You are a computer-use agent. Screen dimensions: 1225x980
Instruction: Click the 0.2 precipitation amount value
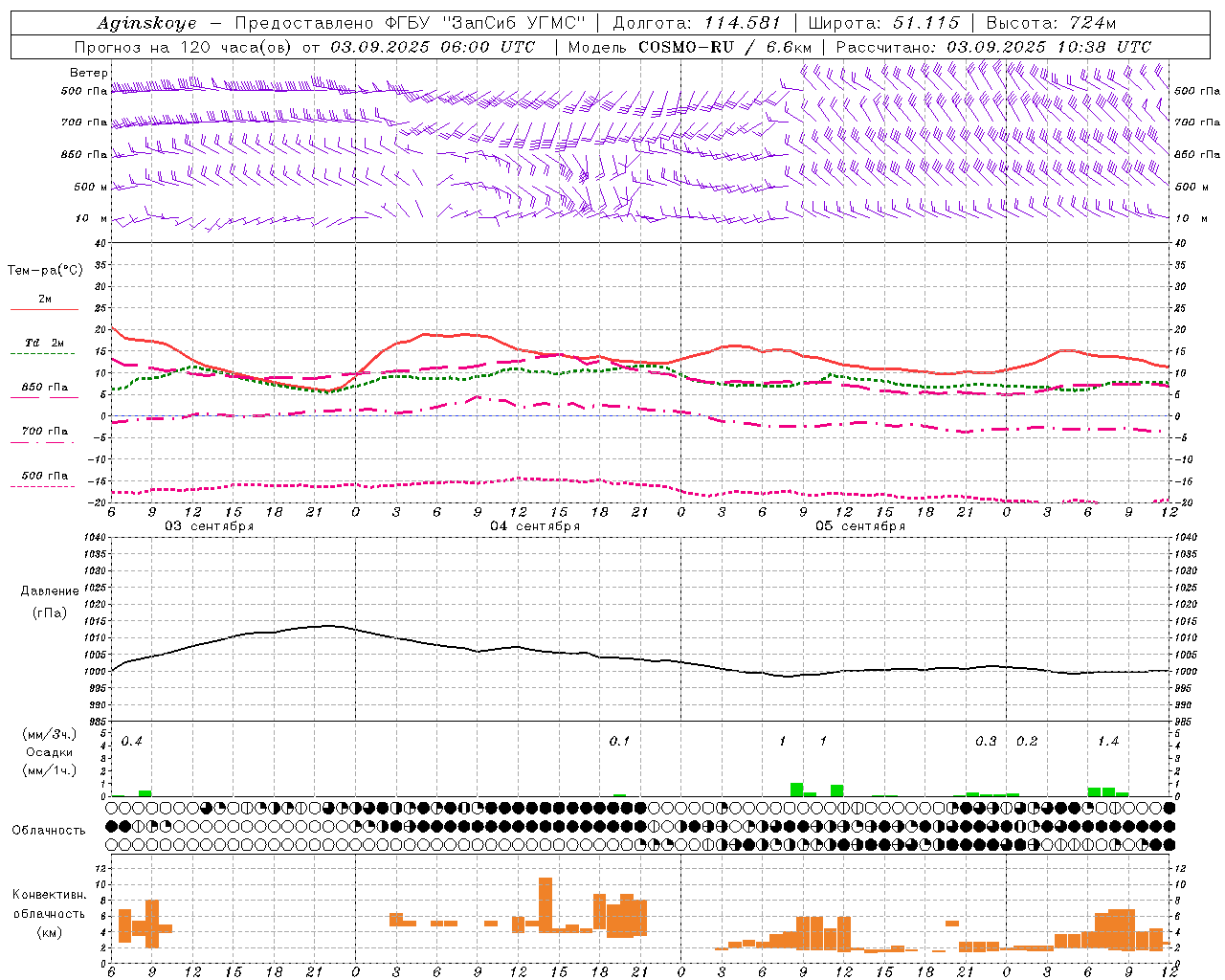coord(1027,742)
